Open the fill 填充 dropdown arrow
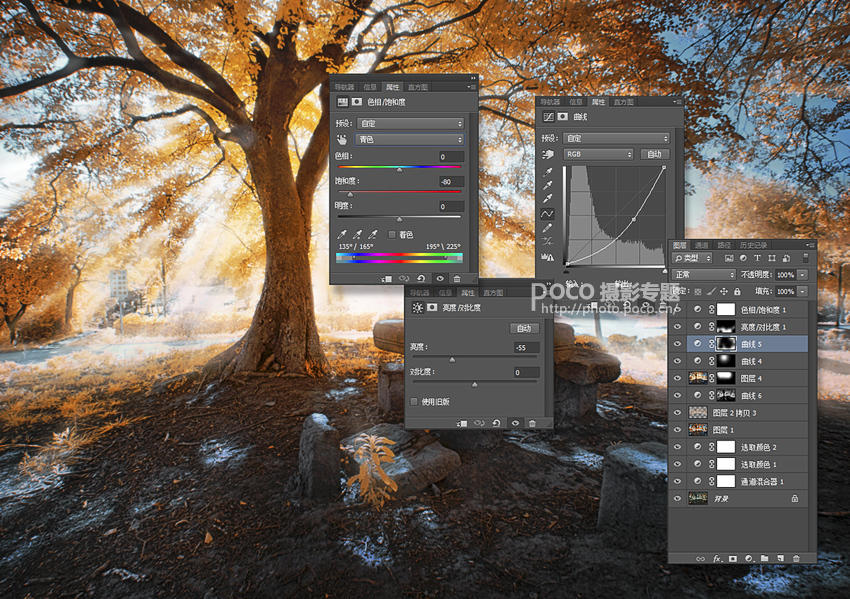850x599 pixels. pyautogui.click(x=802, y=292)
